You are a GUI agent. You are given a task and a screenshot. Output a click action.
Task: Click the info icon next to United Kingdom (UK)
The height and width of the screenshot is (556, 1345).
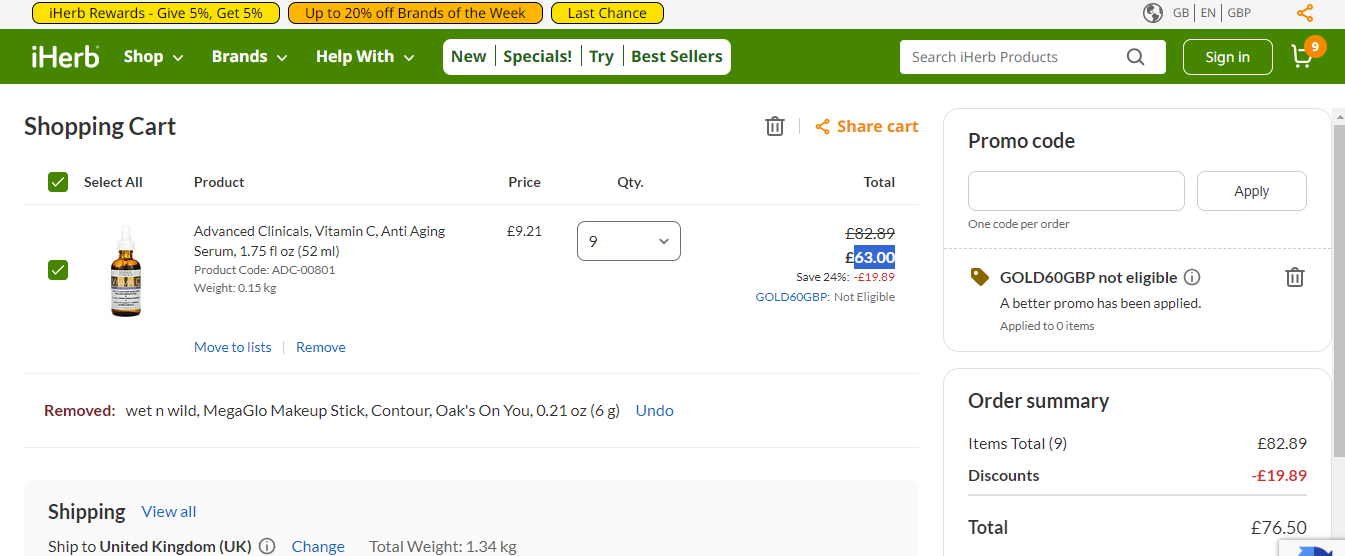(x=267, y=546)
